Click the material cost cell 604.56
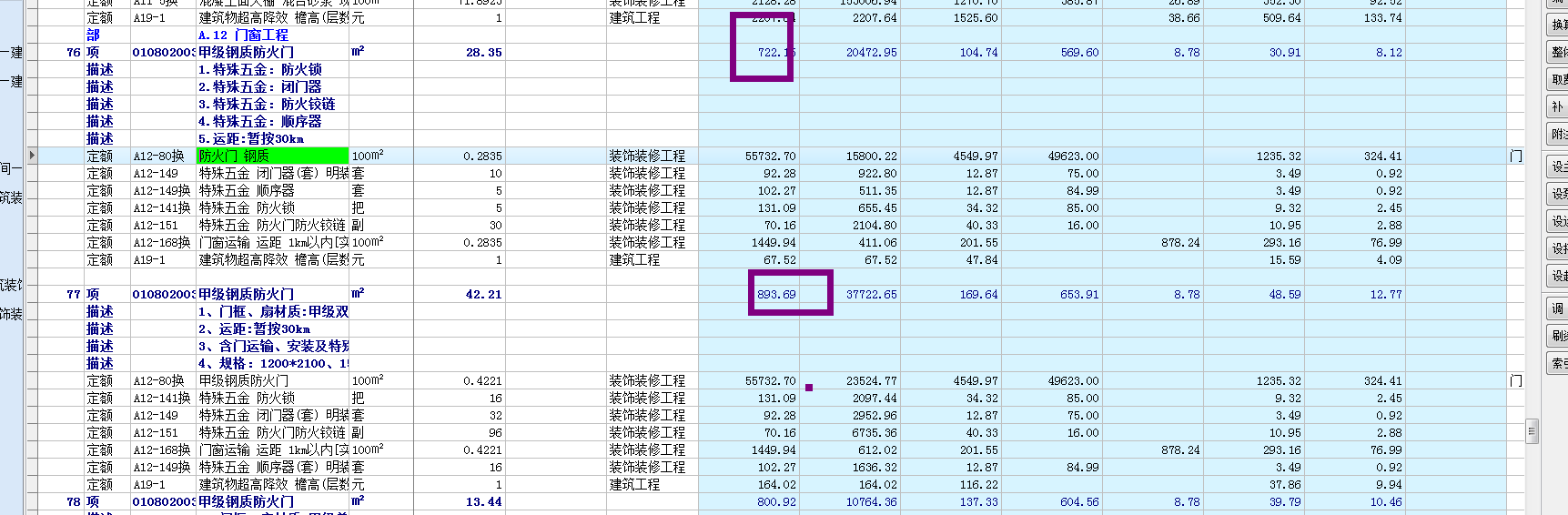1568x515 pixels. (1079, 501)
